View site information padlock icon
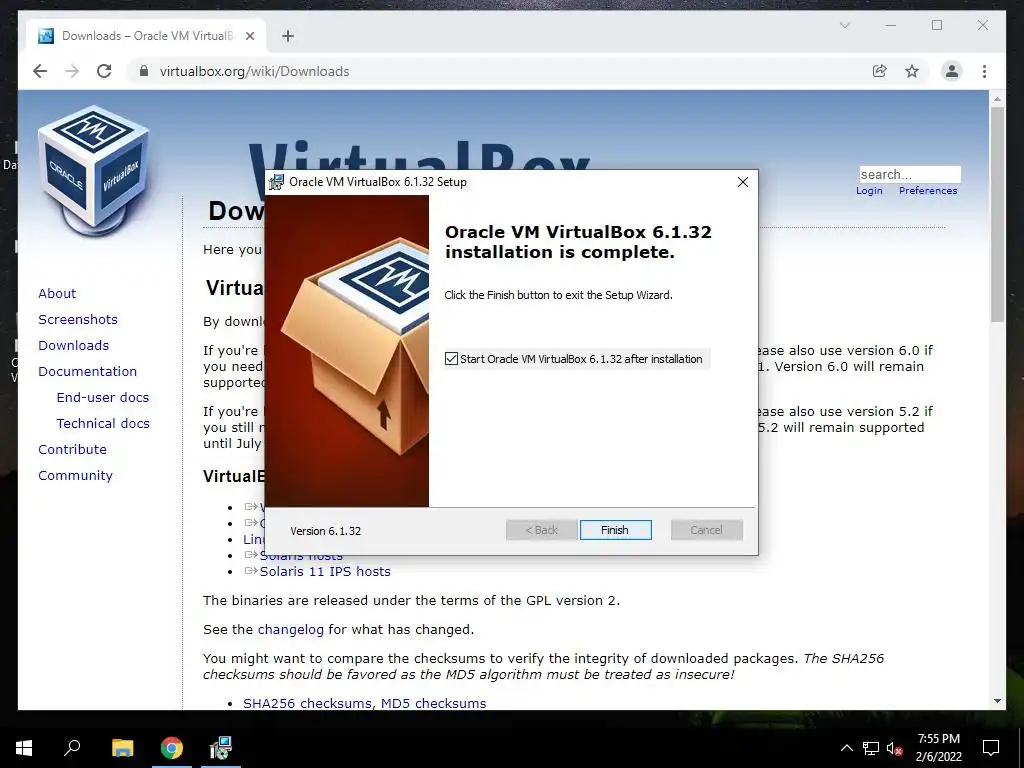 [x=144, y=71]
